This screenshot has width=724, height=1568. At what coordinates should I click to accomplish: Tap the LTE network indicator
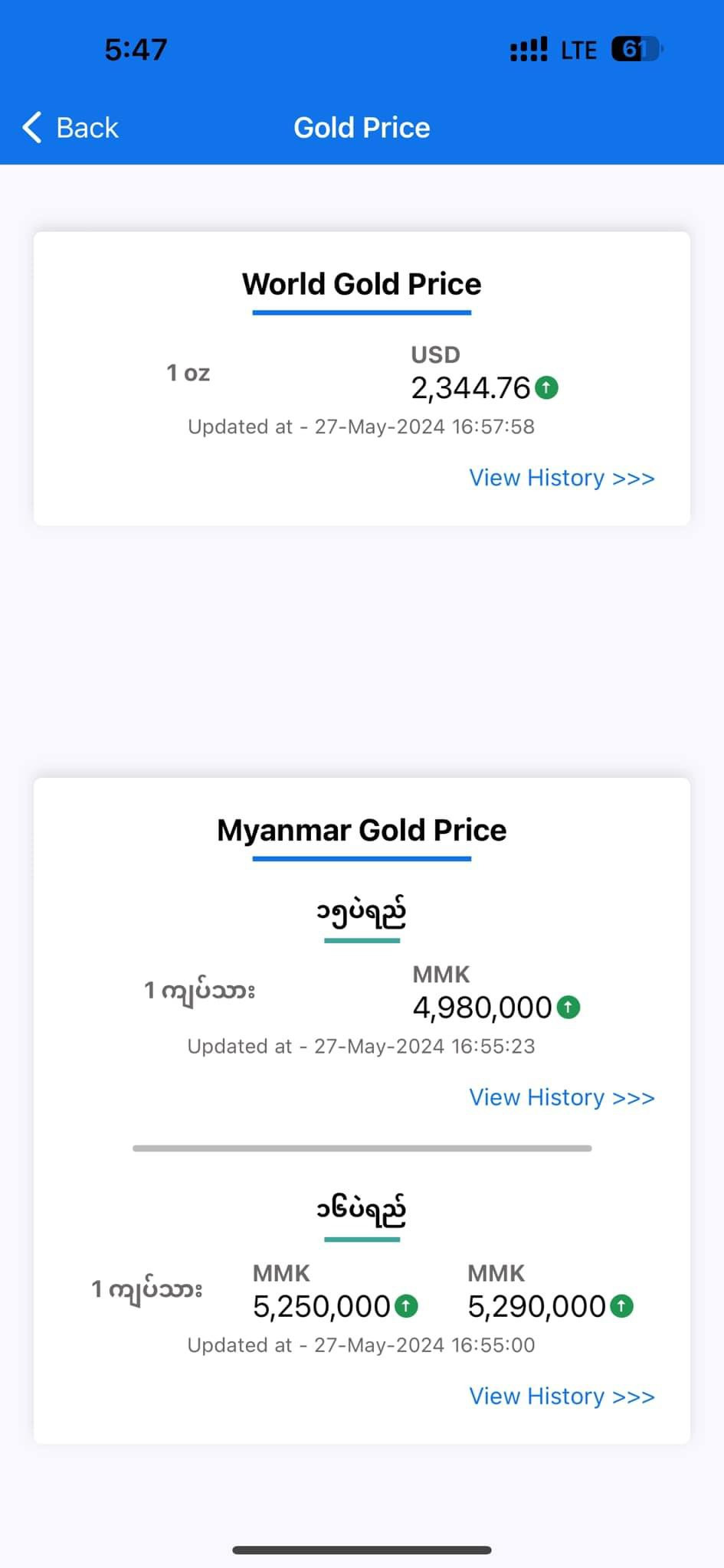pyautogui.click(x=578, y=51)
